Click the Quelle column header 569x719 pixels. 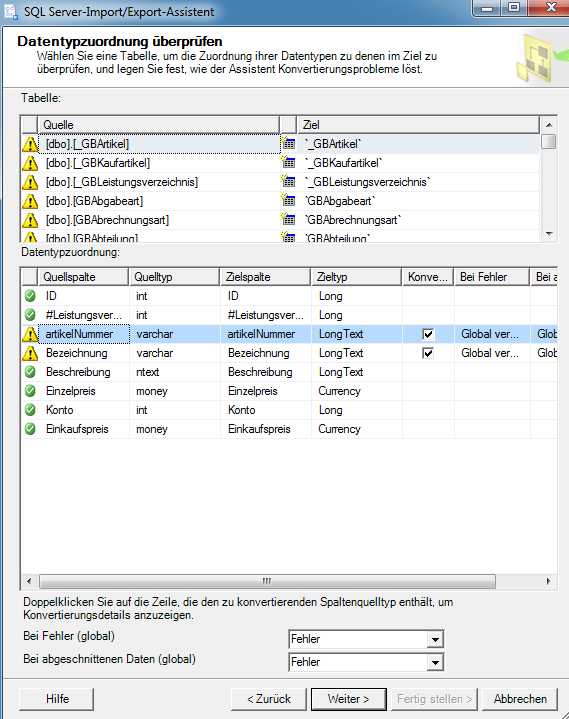pos(158,125)
